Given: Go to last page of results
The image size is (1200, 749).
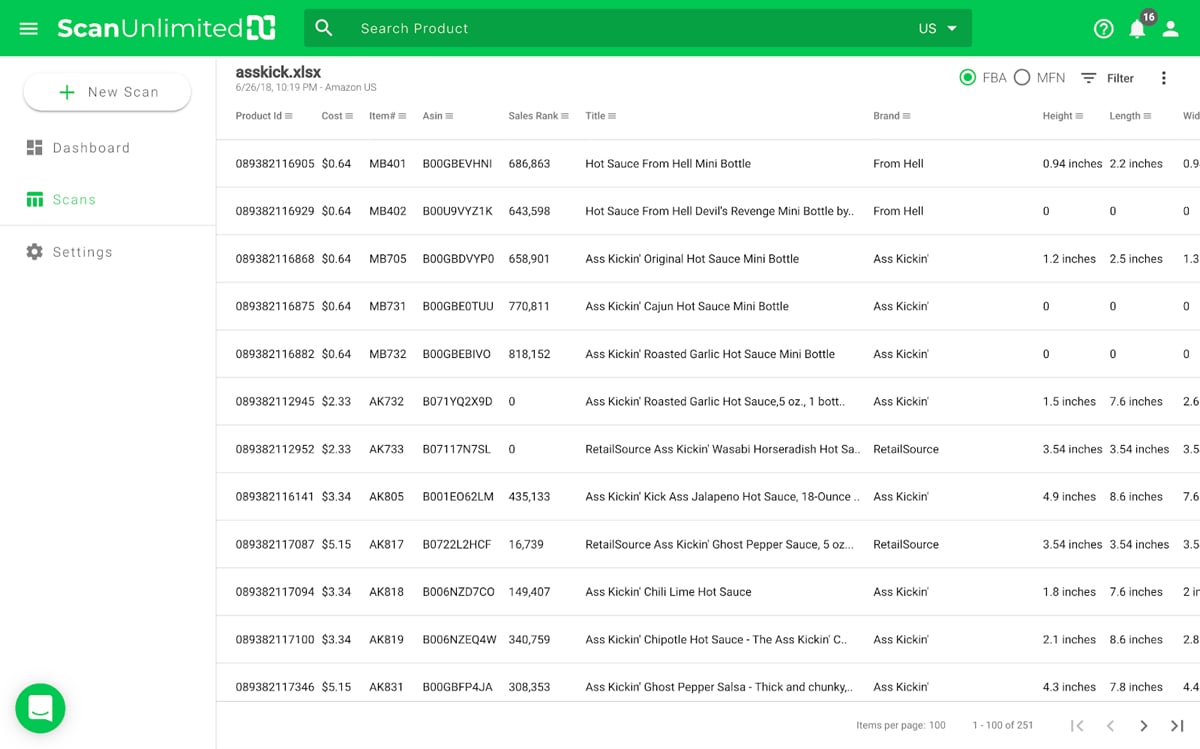Looking at the screenshot, I should point(1177,726).
